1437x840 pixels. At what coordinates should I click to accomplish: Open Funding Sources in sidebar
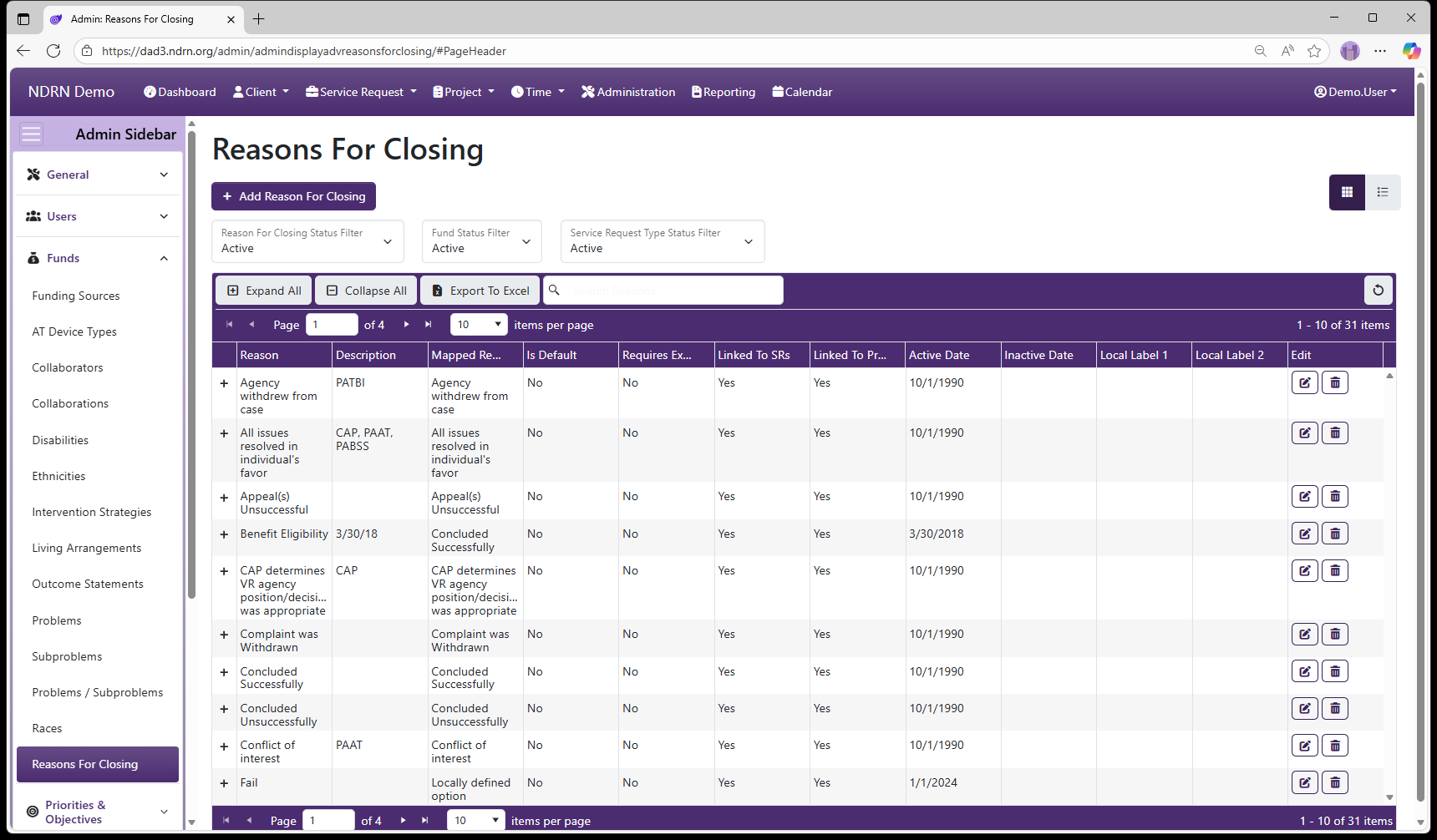point(76,296)
